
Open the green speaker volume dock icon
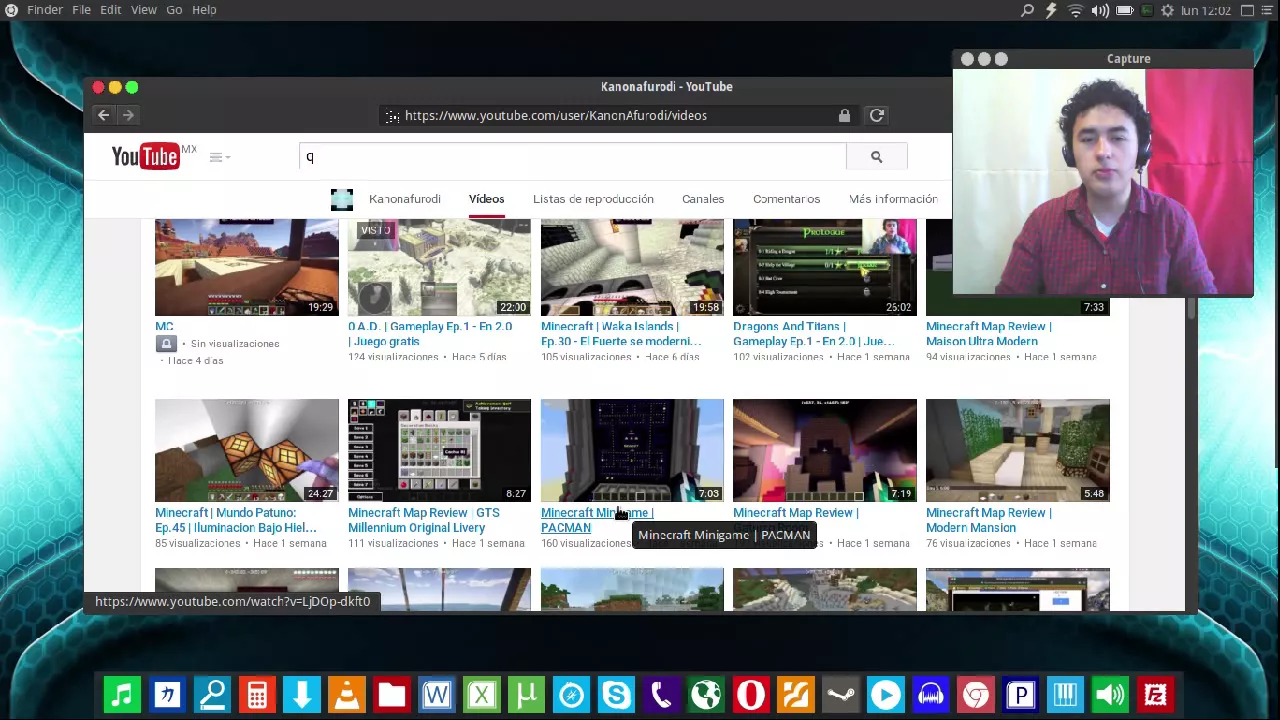1110,694
